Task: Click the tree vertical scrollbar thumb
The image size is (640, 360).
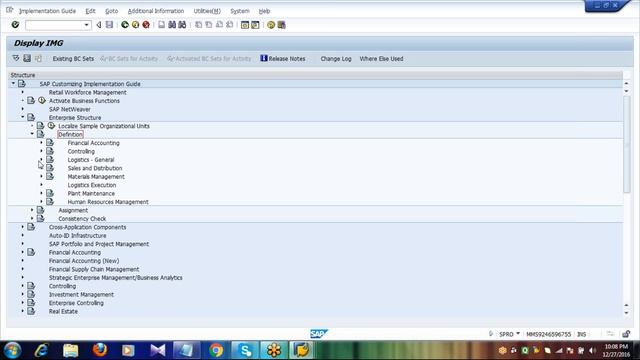Action: pyautogui.click(x=627, y=144)
